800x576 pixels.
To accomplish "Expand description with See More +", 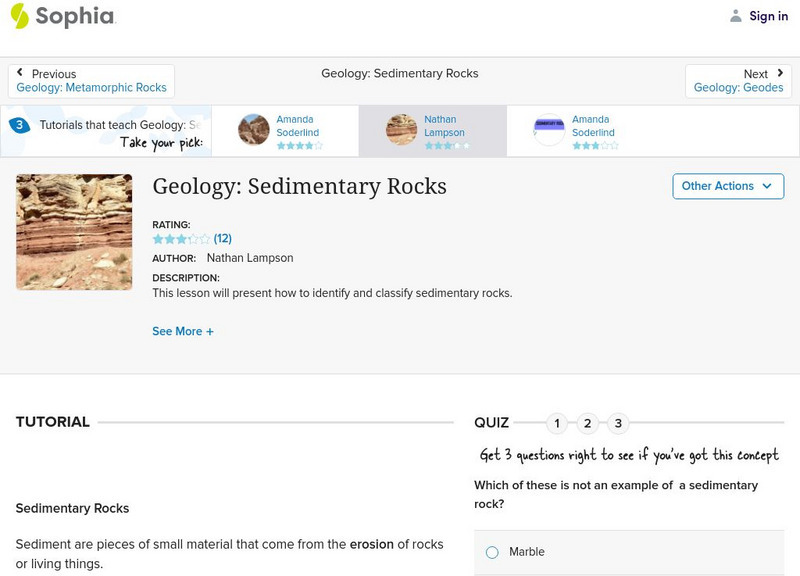I will [183, 331].
